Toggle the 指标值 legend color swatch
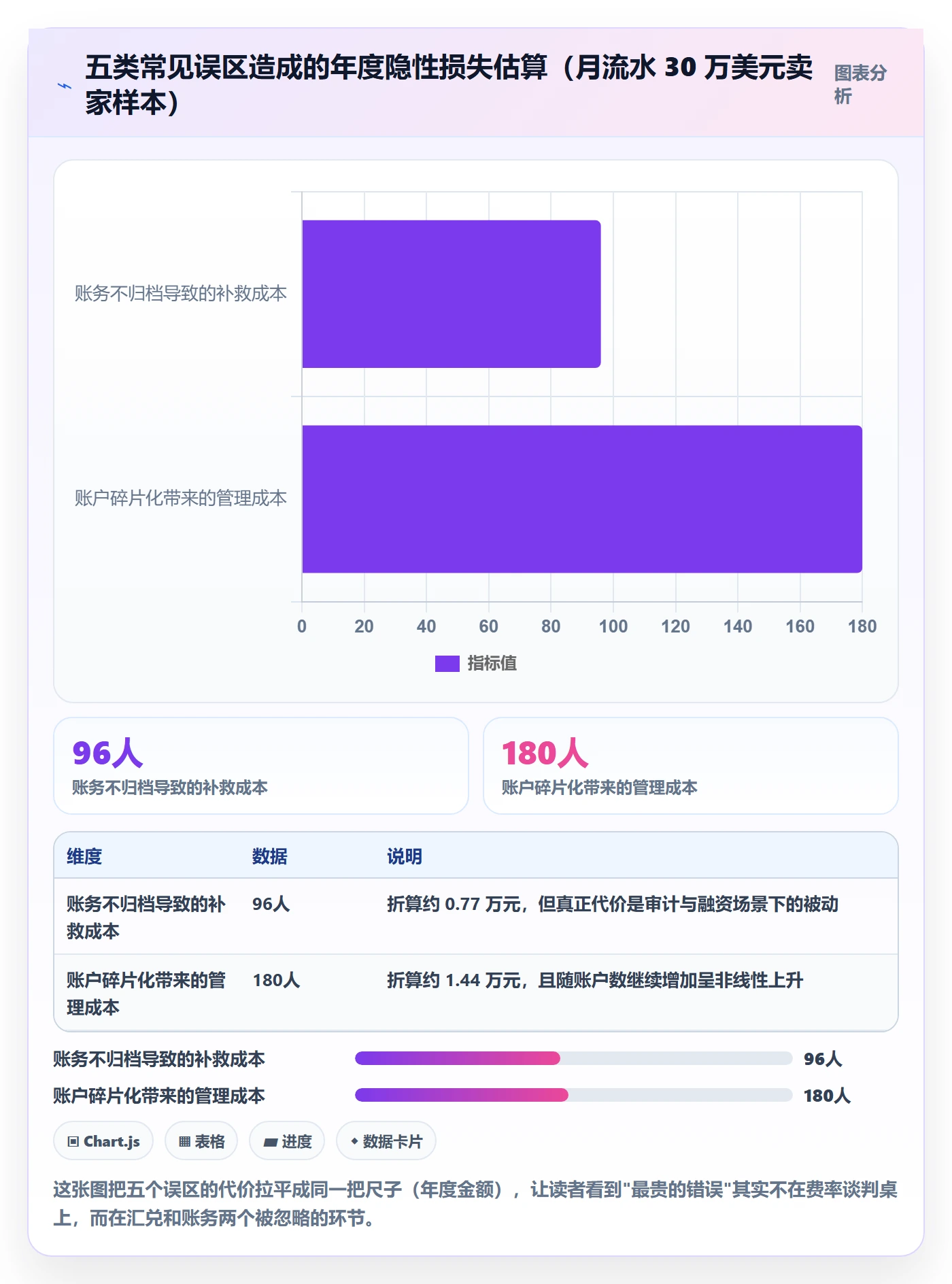This screenshot has height=1284, width=952. coord(447,663)
